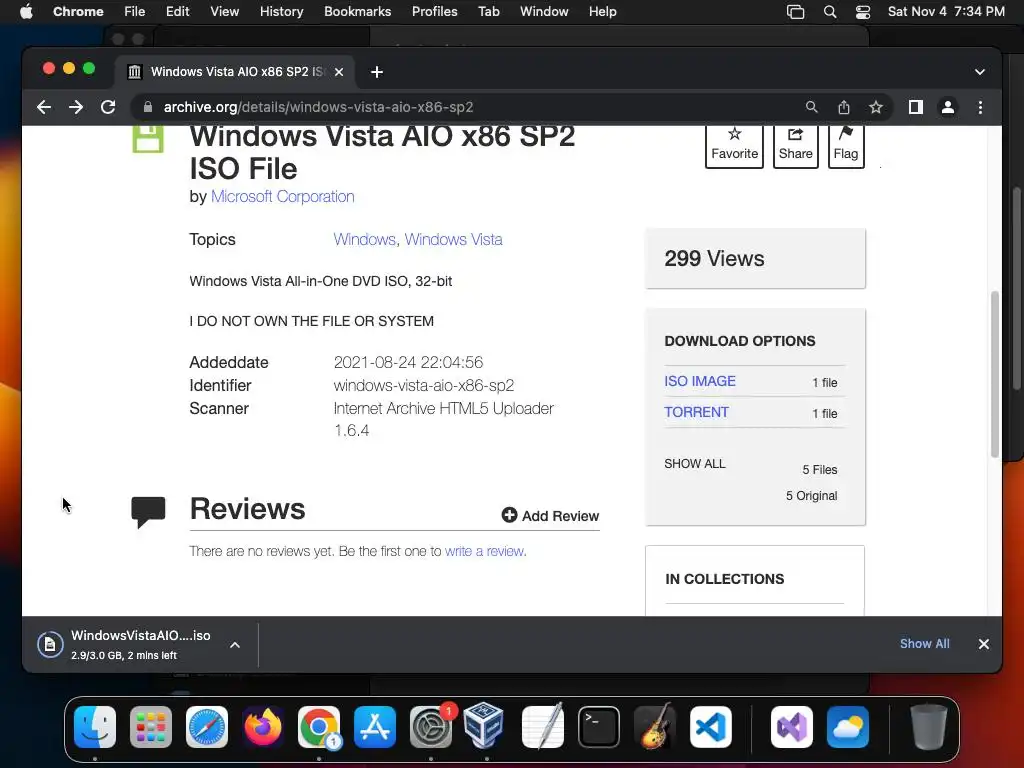This screenshot has height=768, width=1024.
Task: Open Launchpad from the Dock
Action: pyautogui.click(x=151, y=727)
